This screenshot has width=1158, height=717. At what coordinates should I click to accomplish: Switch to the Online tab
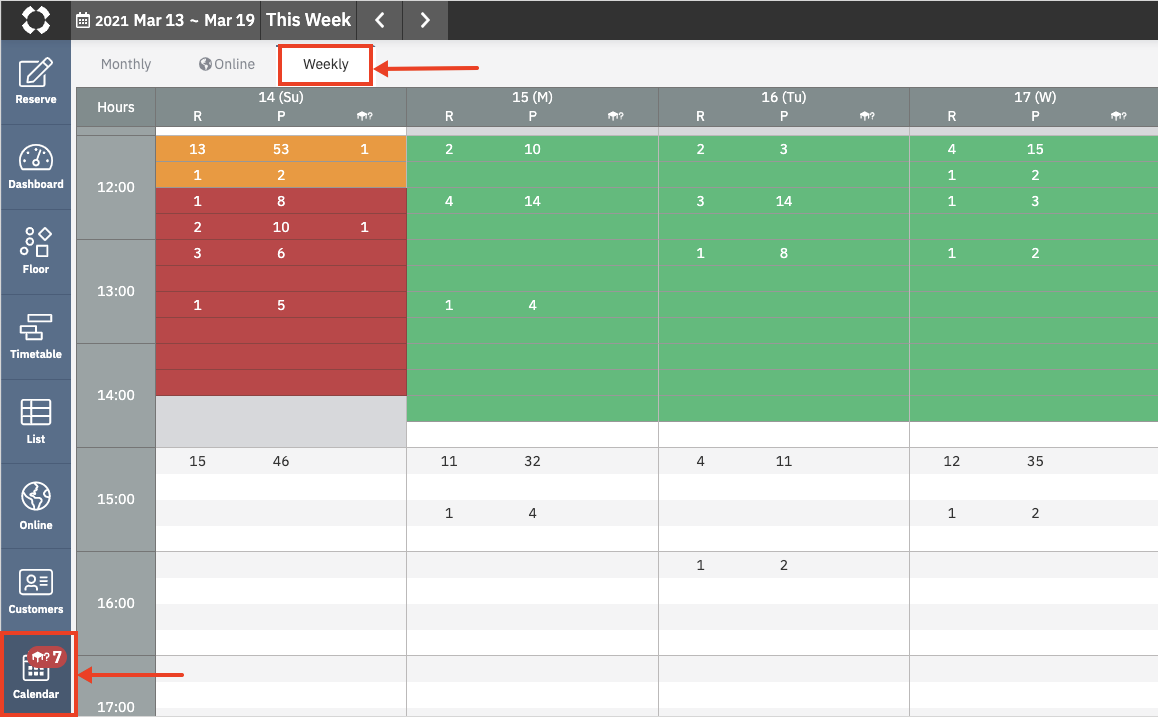coord(227,64)
